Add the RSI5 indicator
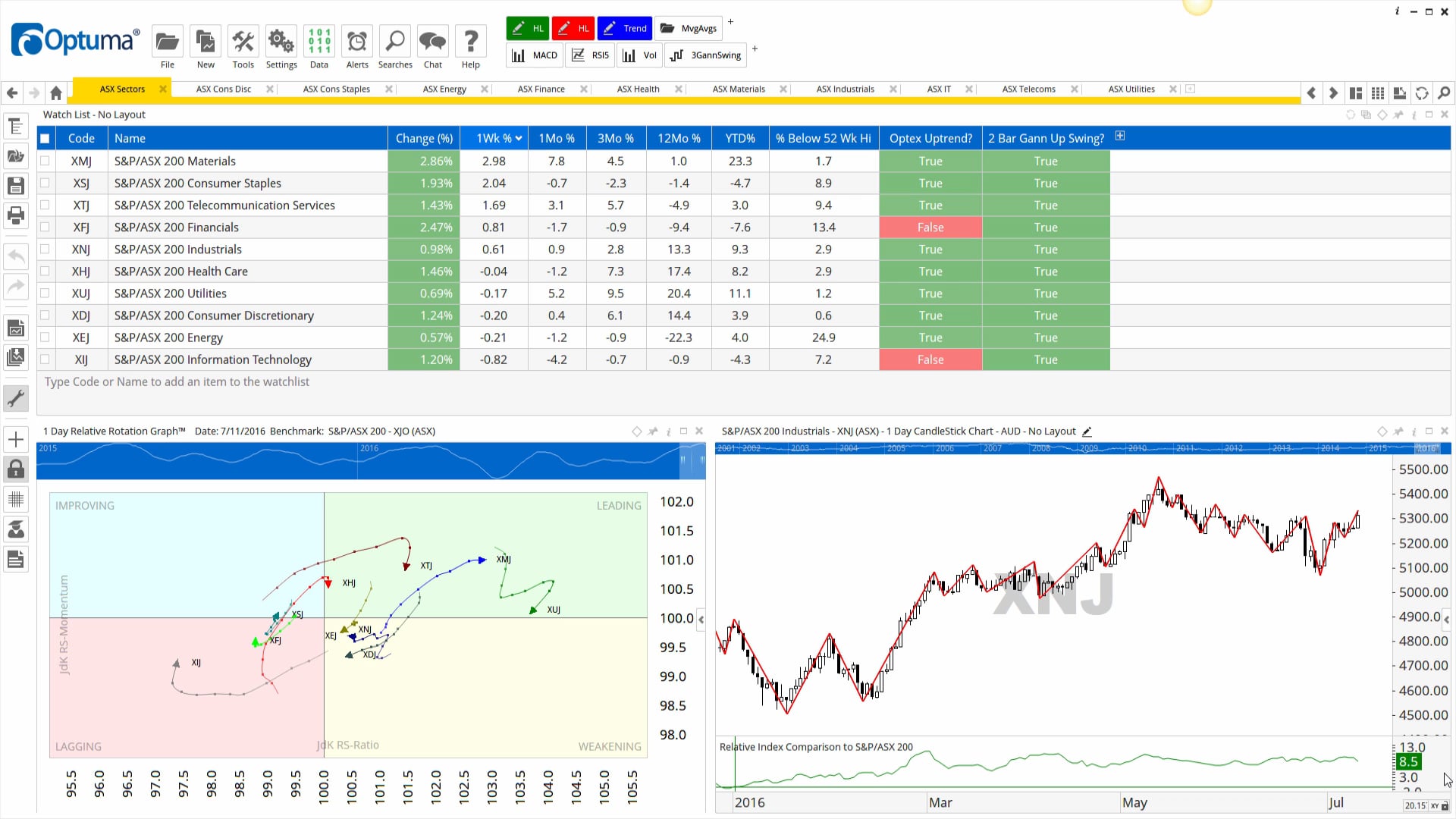The width and height of the screenshot is (1456, 819). [590, 55]
